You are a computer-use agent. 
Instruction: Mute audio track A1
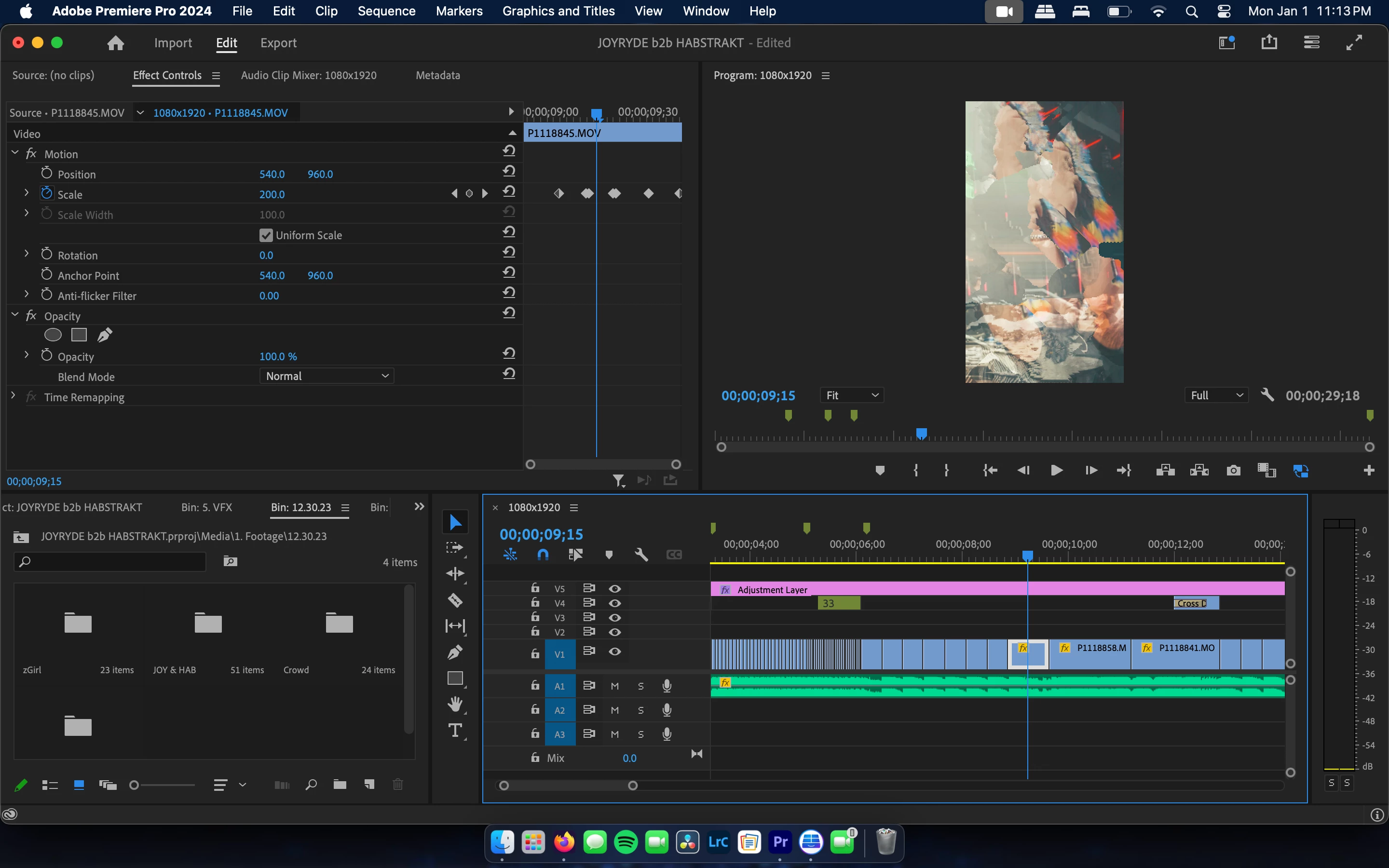point(615,686)
